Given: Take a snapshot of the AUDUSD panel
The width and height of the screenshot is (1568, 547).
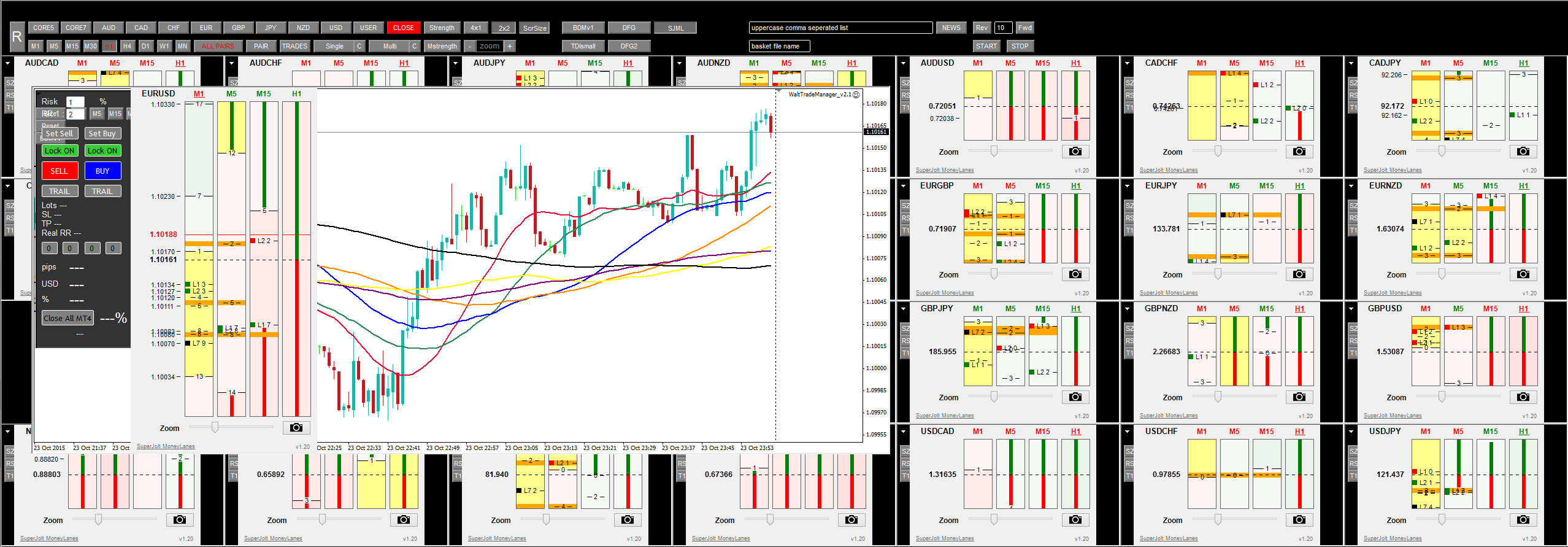Looking at the screenshot, I should click(x=1075, y=152).
